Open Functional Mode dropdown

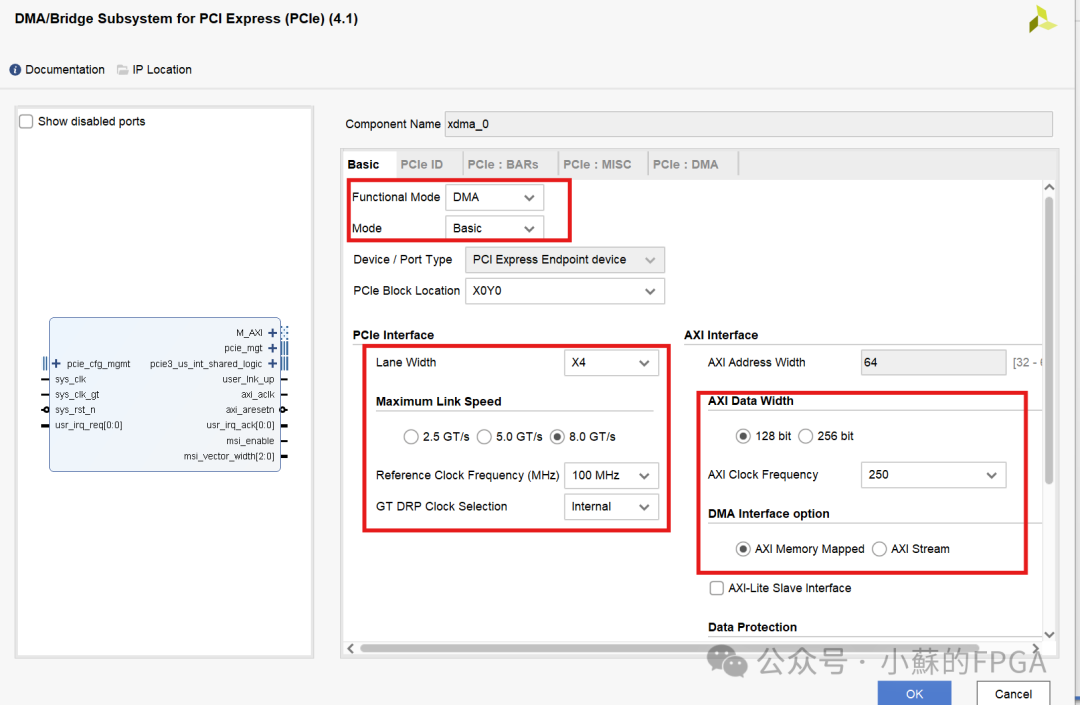(495, 198)
